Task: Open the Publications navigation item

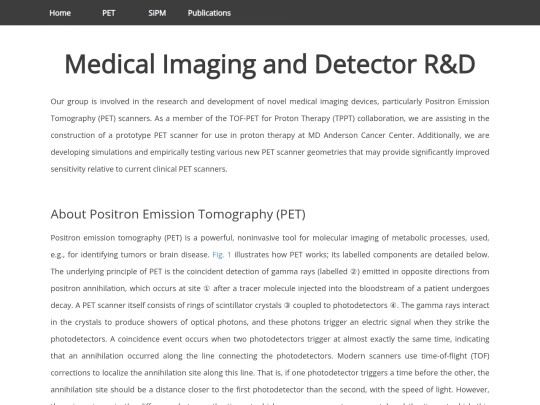Action: tap(209, 13)
